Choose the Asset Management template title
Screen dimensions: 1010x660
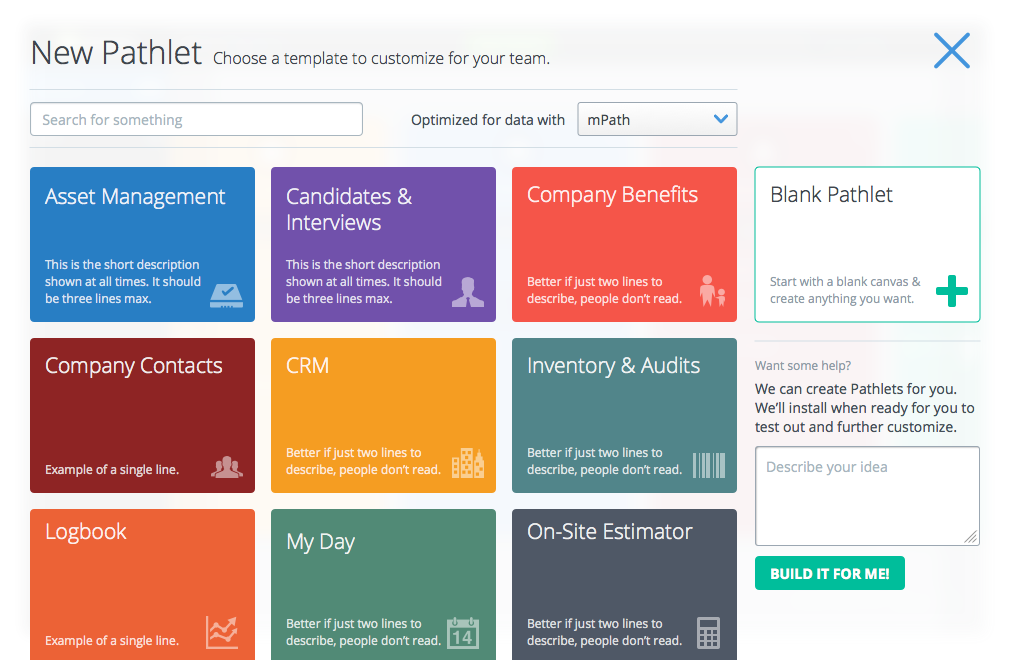(135, 197)
